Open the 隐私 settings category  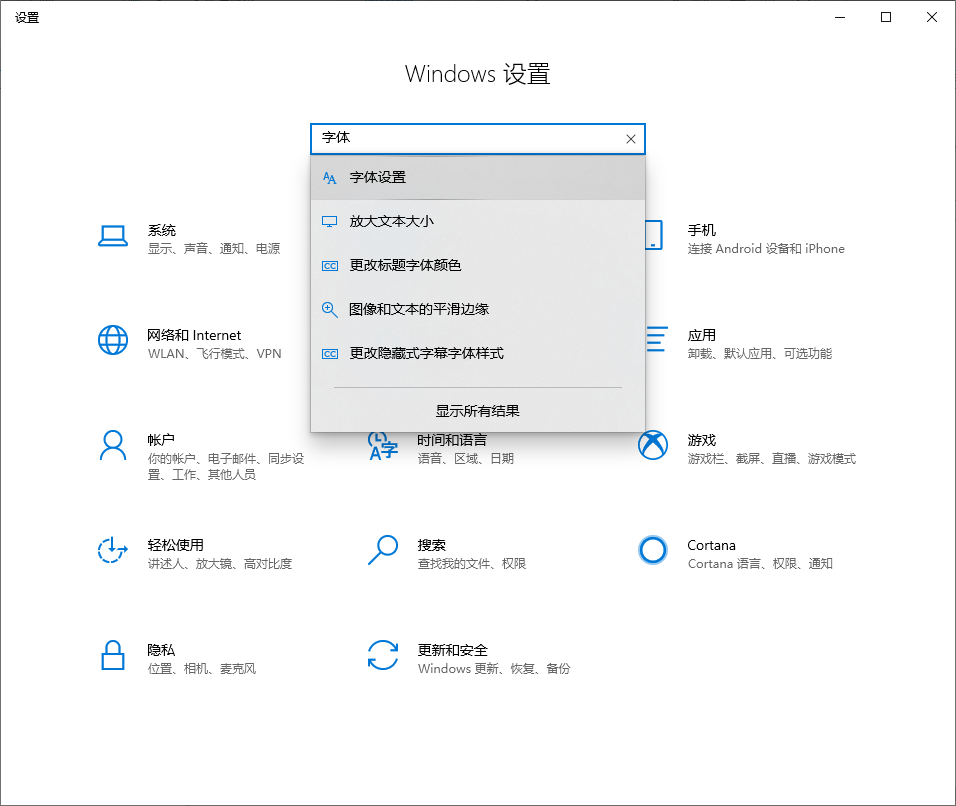162,650
